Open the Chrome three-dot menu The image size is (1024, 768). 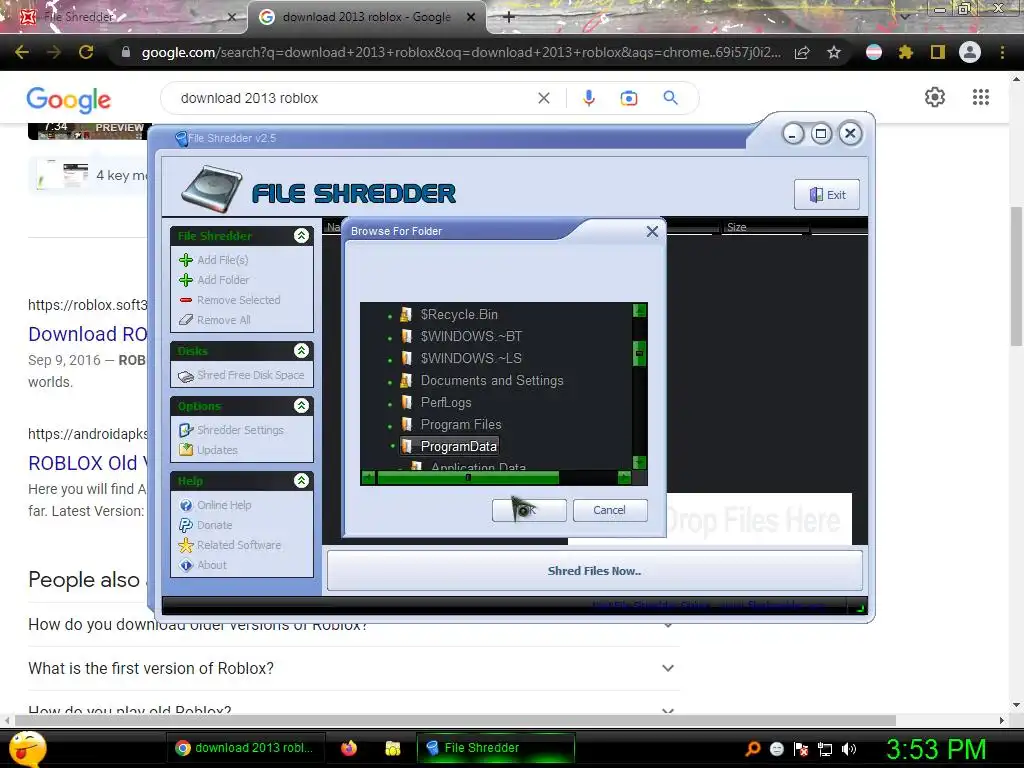(x=1002, y=52)
